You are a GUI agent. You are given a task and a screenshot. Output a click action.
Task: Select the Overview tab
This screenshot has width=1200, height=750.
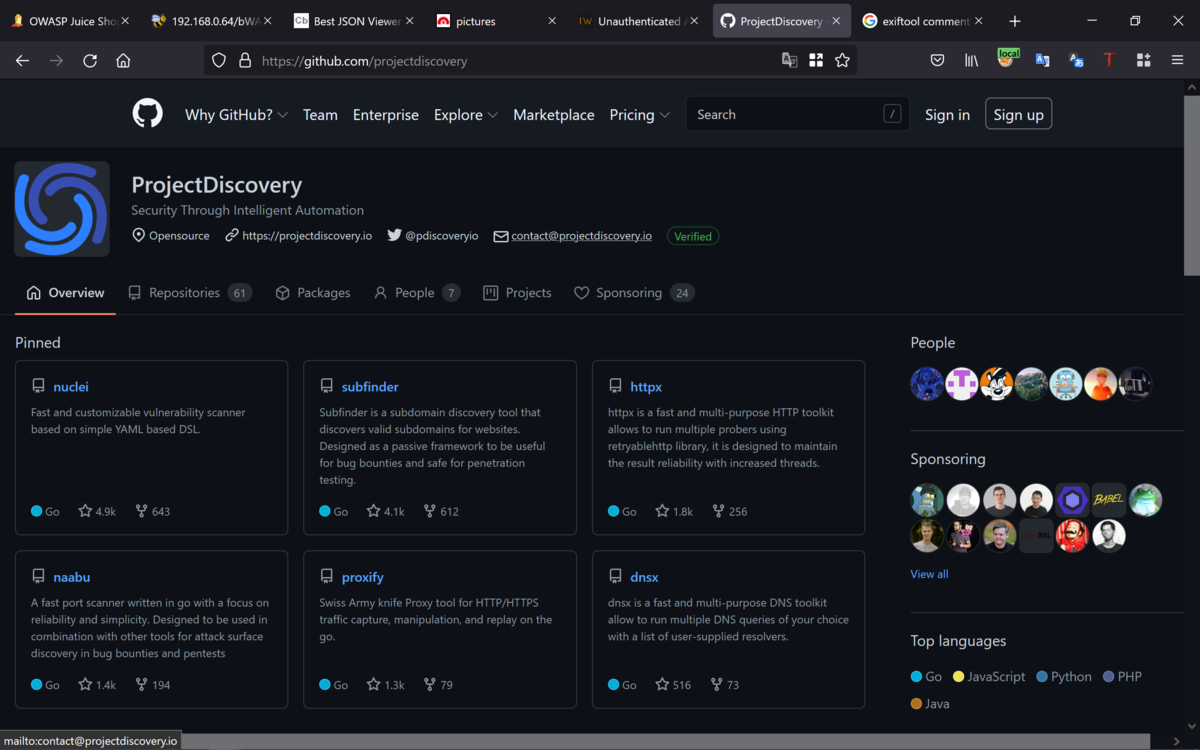click(x=65, y=293)
